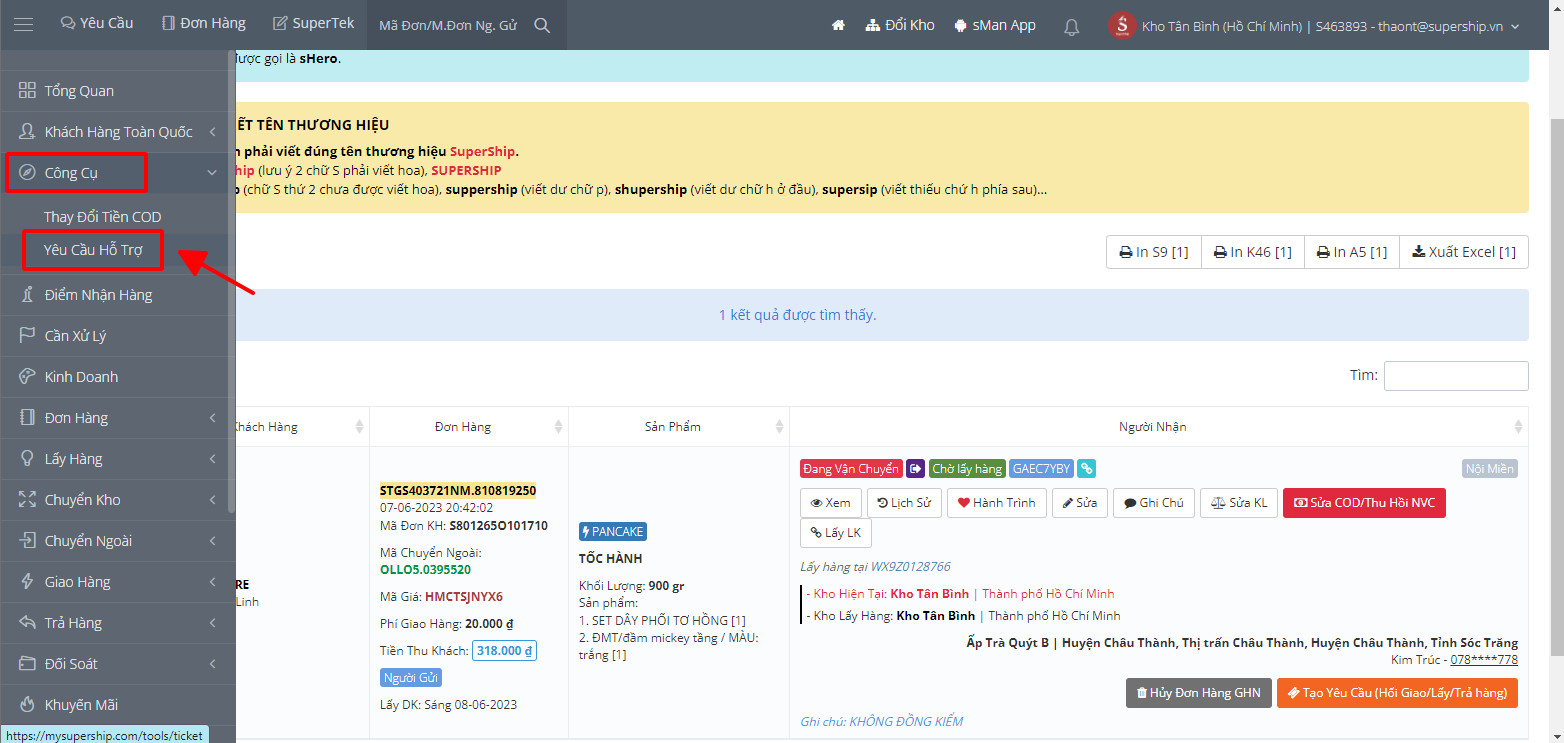
Task: Select Yêu Cầu Hỗ Trợ submenu item
Action: [x=91, y=250]
